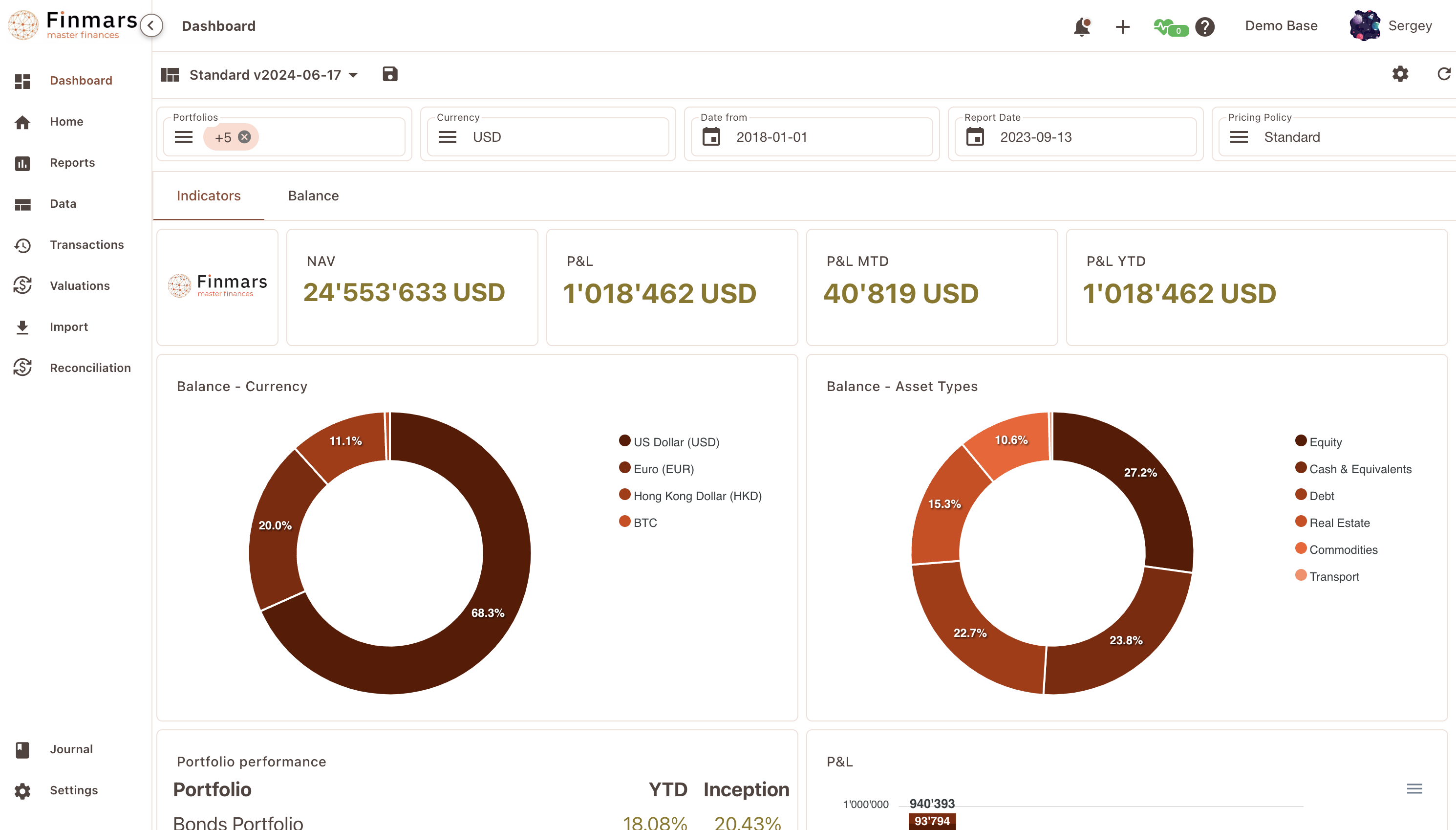The height and width of the screenshot is (830, 1456).
Task: Open the Demo Base workspace selector
Action: [1281, 25]
